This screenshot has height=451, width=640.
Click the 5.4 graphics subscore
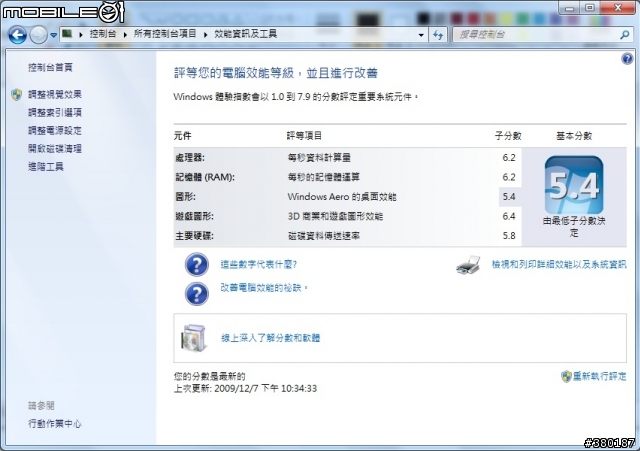click(x=509, y=197)
